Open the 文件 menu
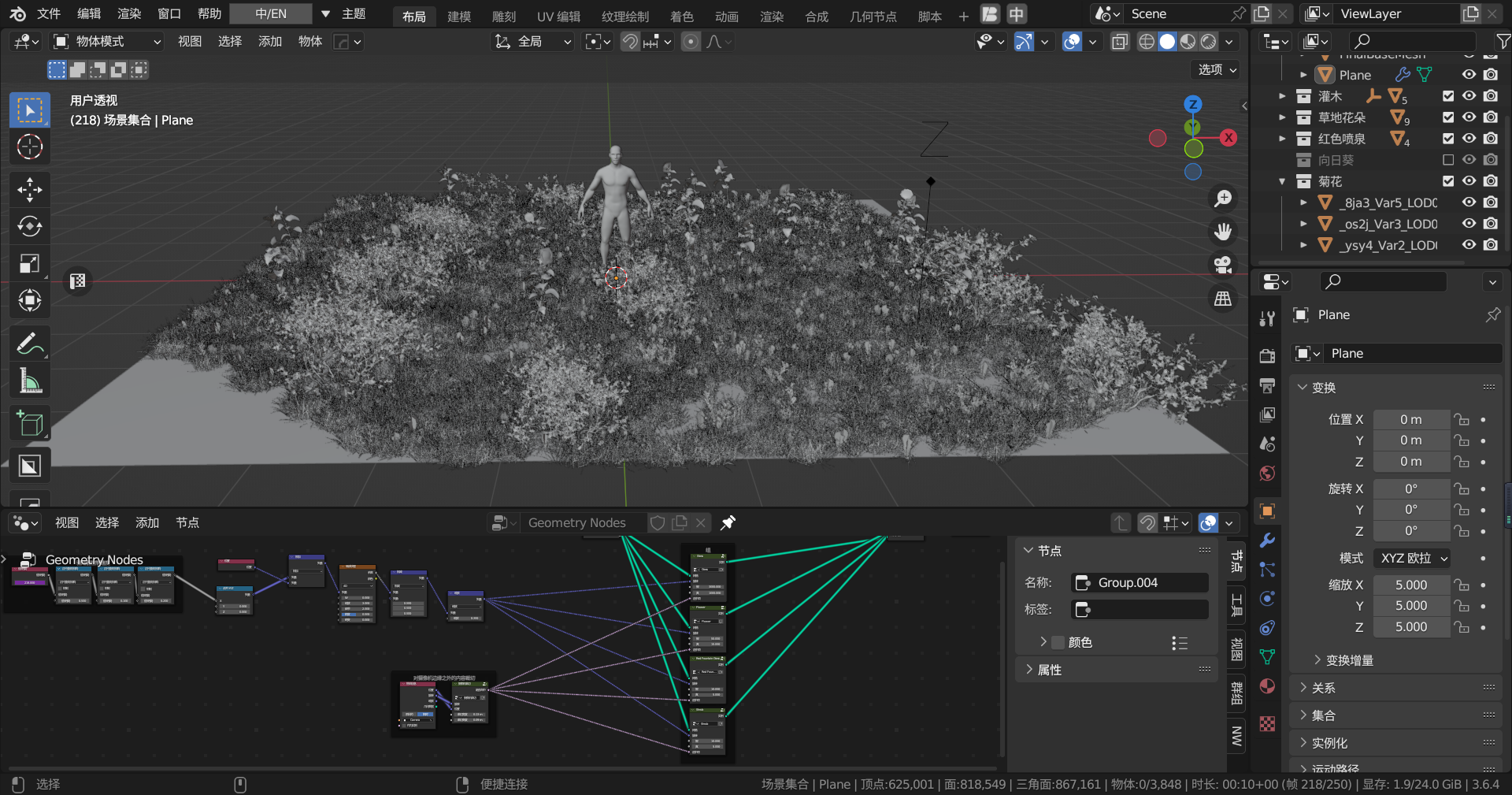This screenshot has height=795, width=1512. 49,14
